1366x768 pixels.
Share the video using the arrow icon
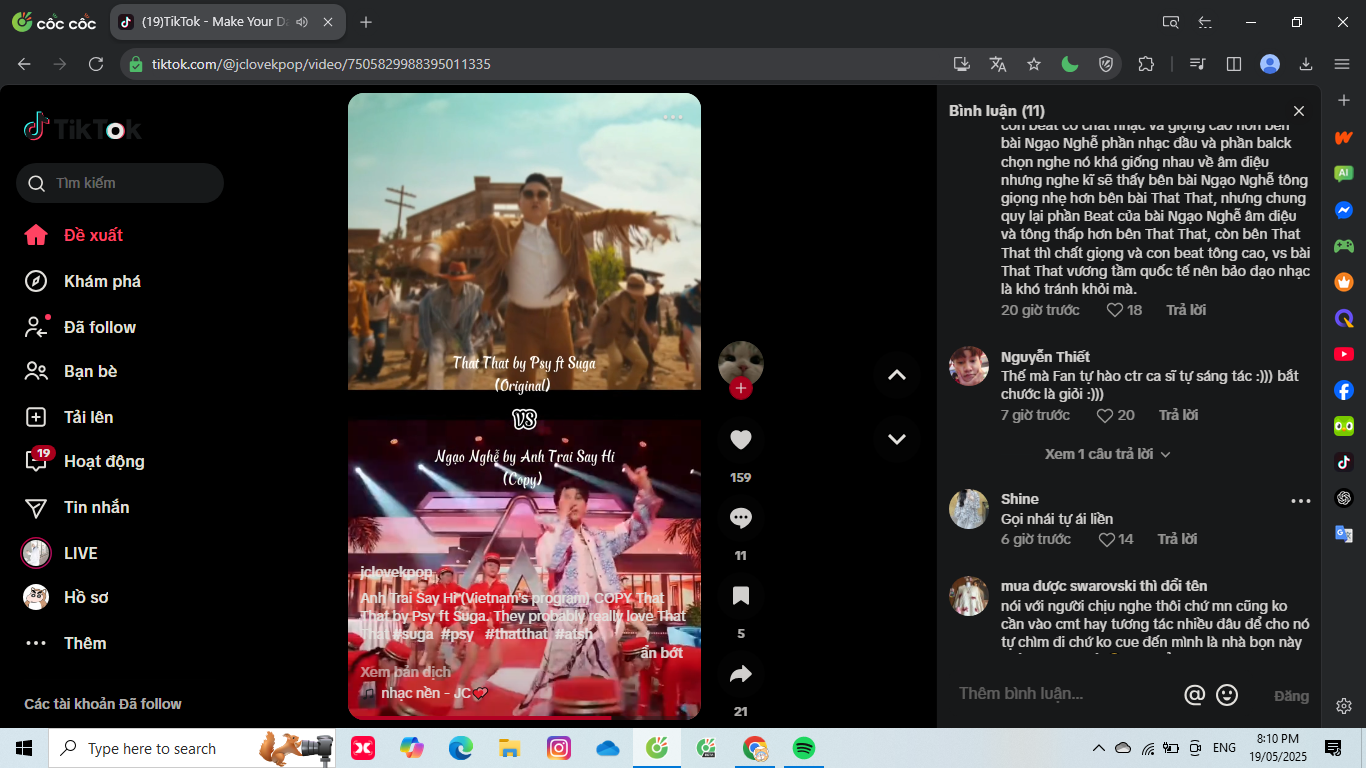tap(740, 674)
